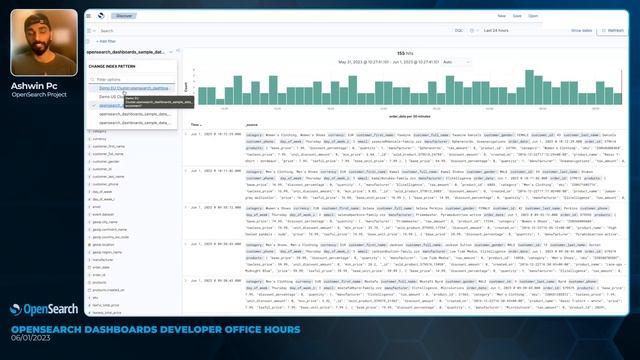The width and height of the screenshot is (640, 360).
Task: Open the saved queries menu icon
Action: point(91,31)
